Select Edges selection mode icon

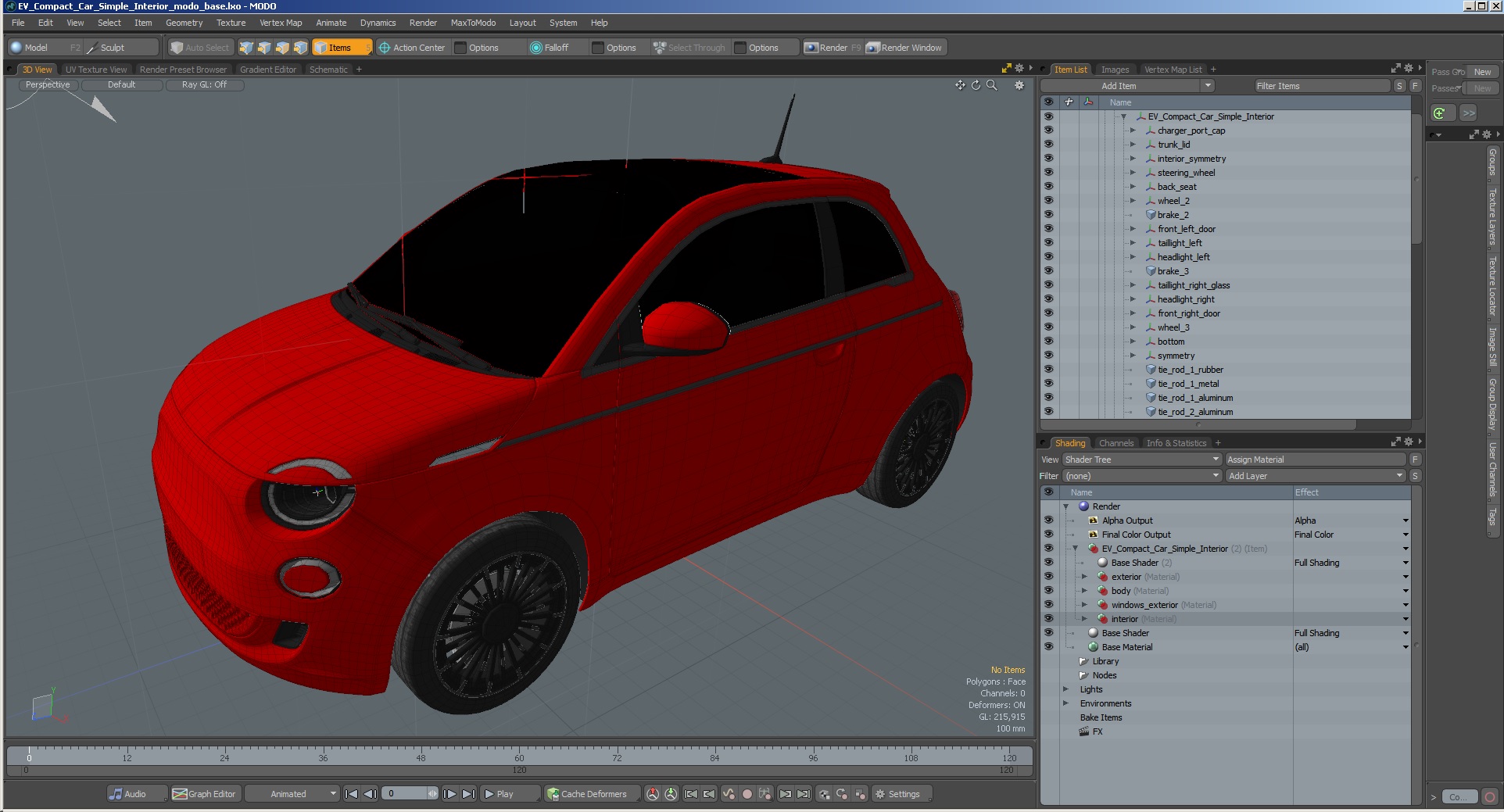click(264, 48)
